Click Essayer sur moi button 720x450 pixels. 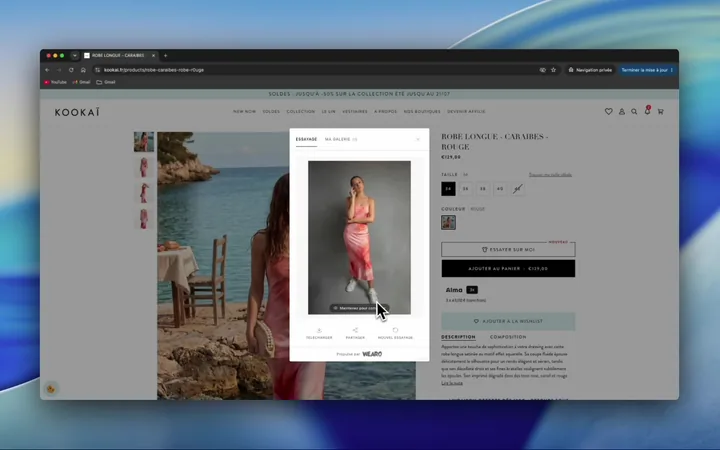508,249
